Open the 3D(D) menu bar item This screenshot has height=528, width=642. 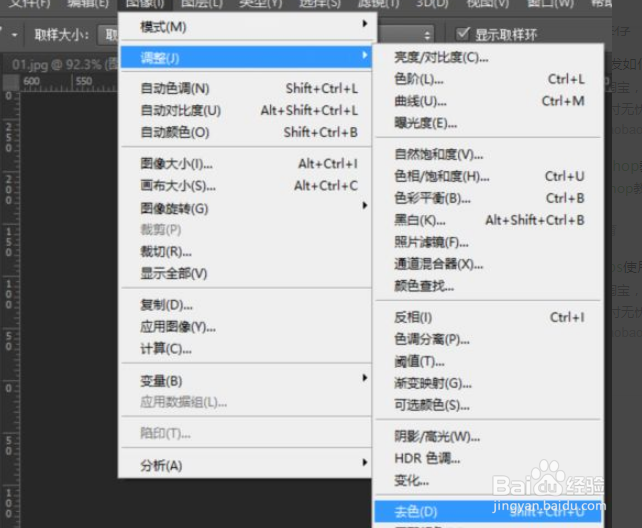(432, 4)
